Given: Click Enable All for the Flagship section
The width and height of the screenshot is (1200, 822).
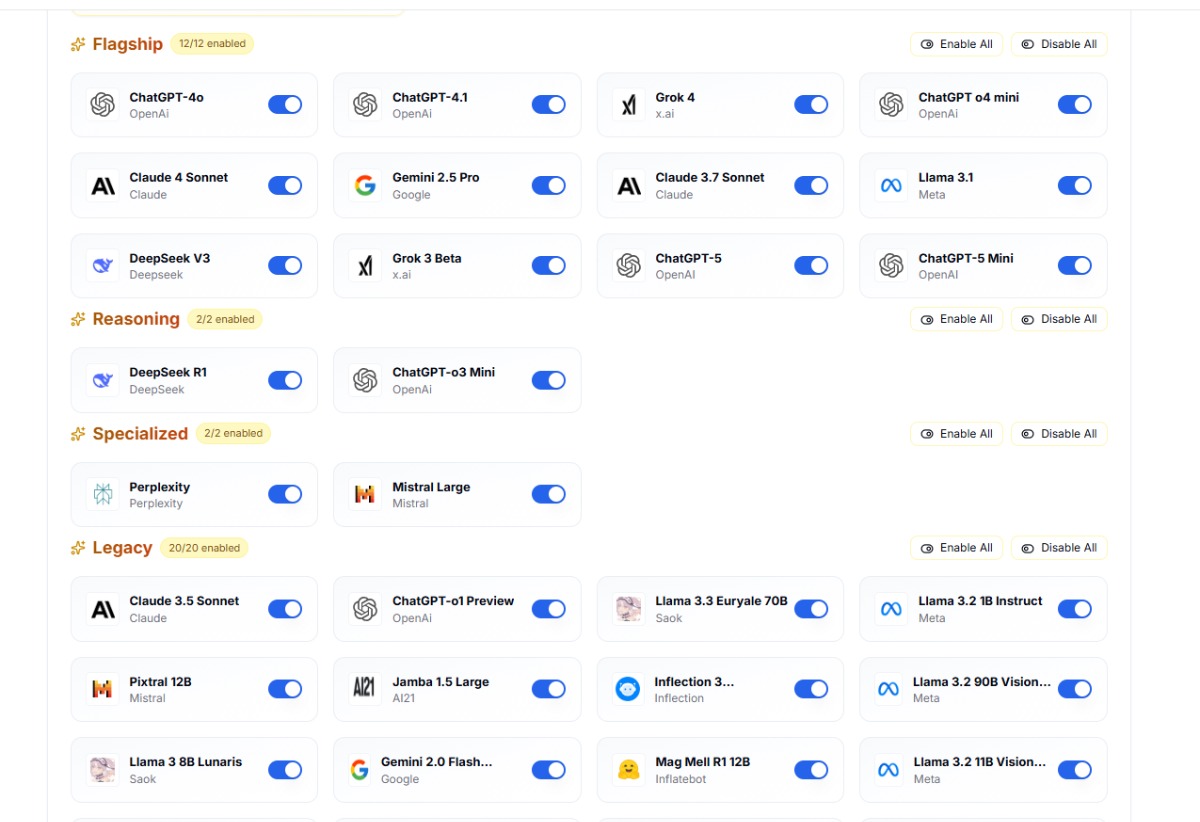Looking at the screenshot, I should pos(956,44).
